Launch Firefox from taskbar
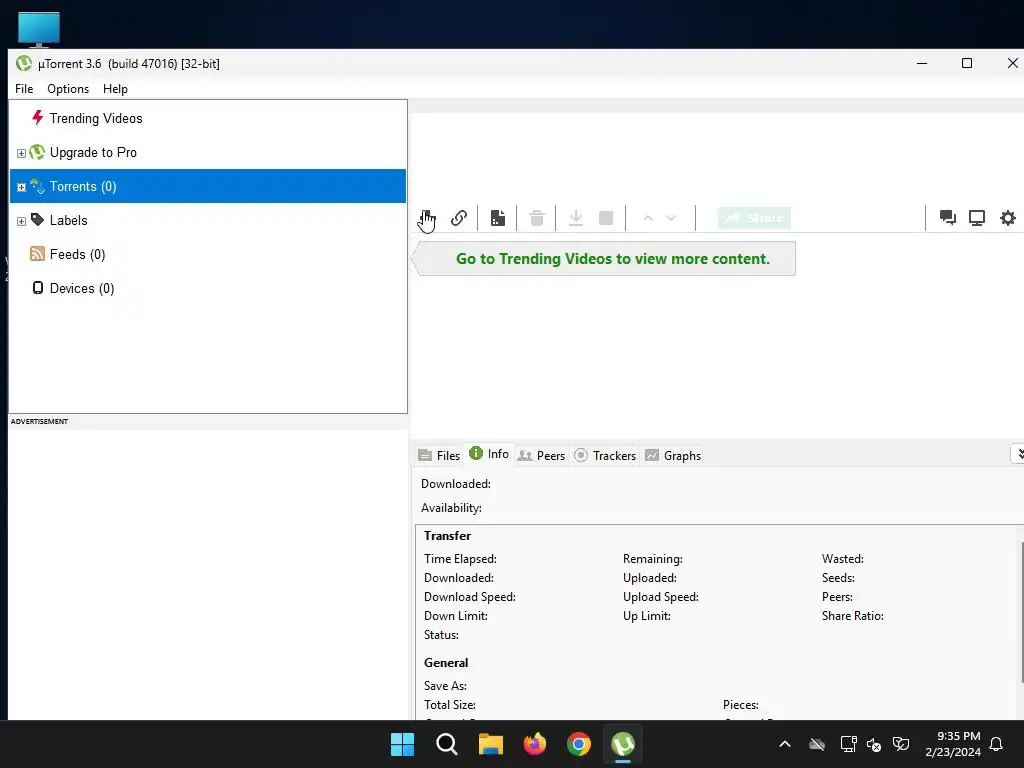 click(x=535, y=744)
